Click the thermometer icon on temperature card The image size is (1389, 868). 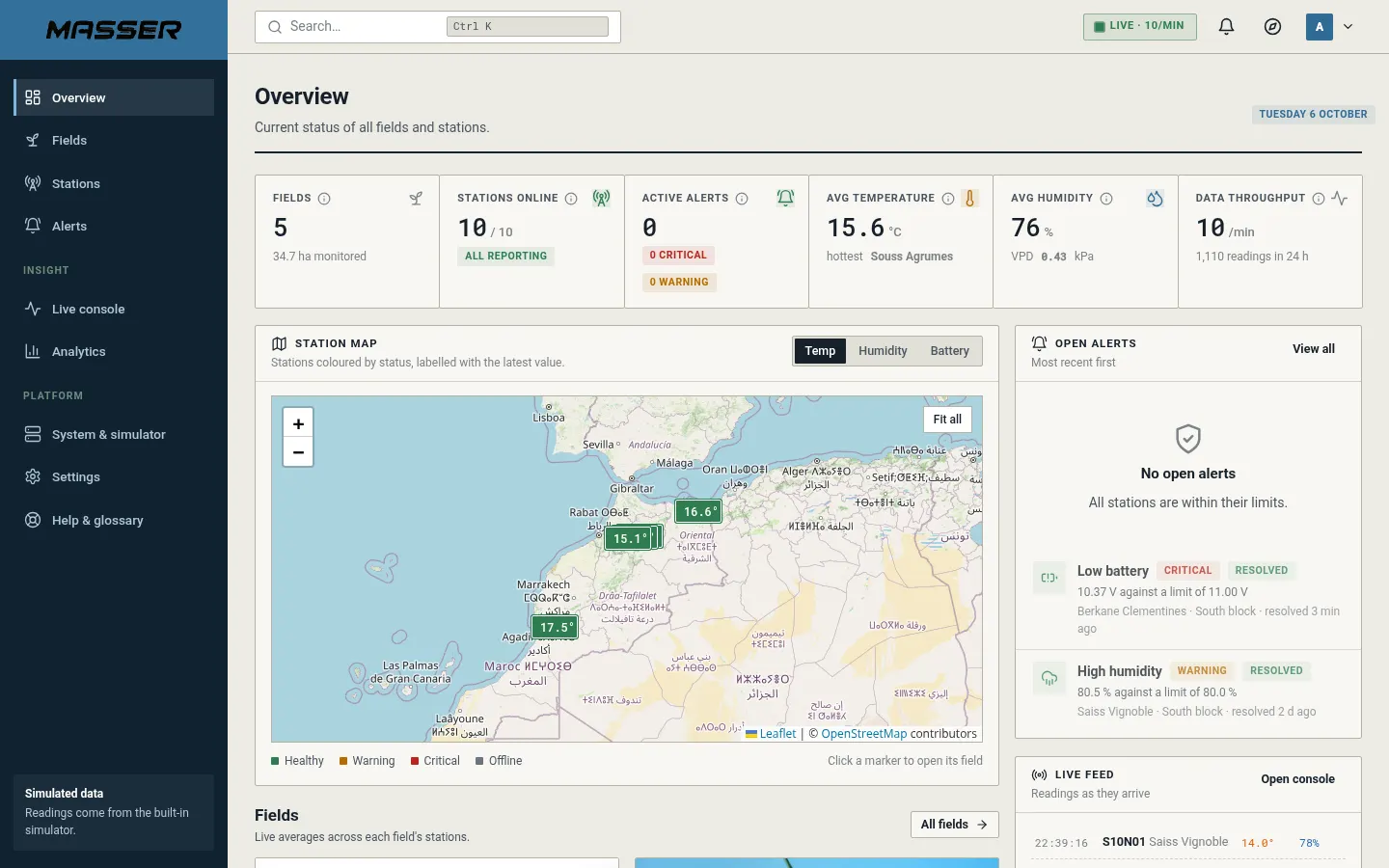pos(970,198)
